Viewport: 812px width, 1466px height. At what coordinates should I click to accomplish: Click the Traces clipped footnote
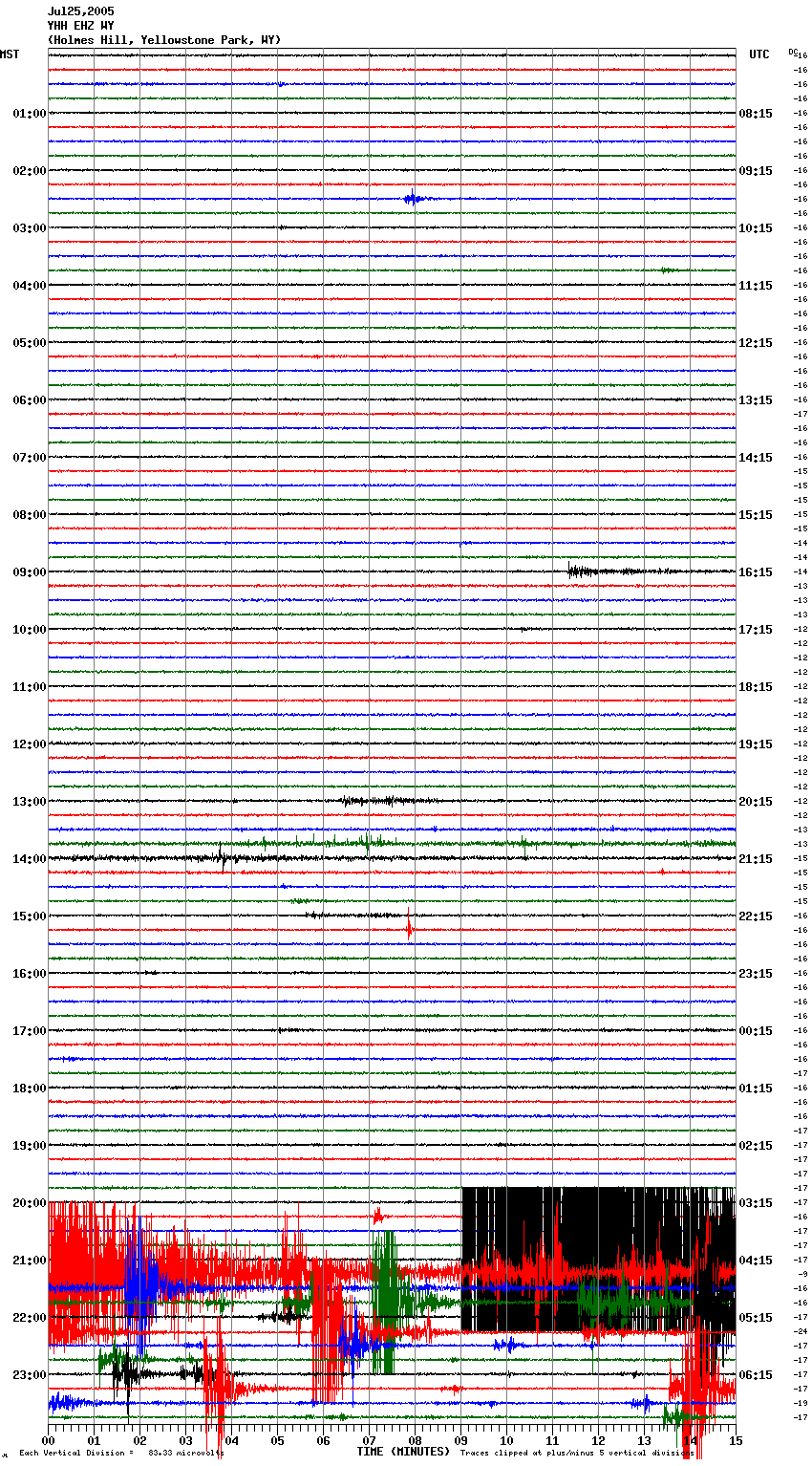point(577,1454)
